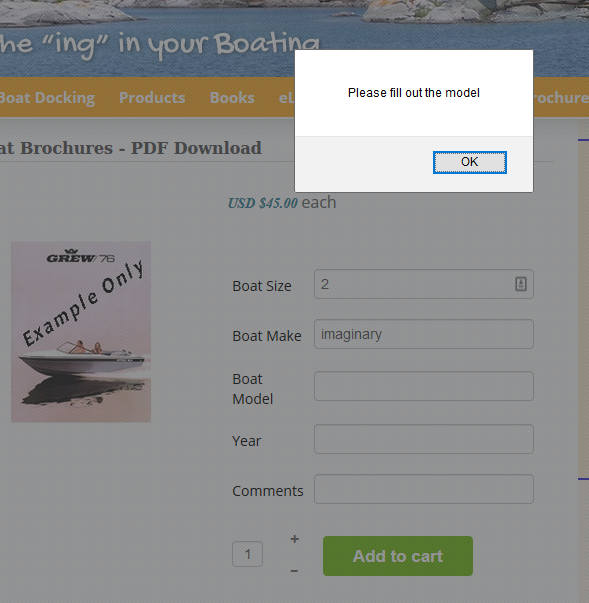Click the partially hidden Brochure menu item
This screenshot has width=589, height=603.
point(561,98)
